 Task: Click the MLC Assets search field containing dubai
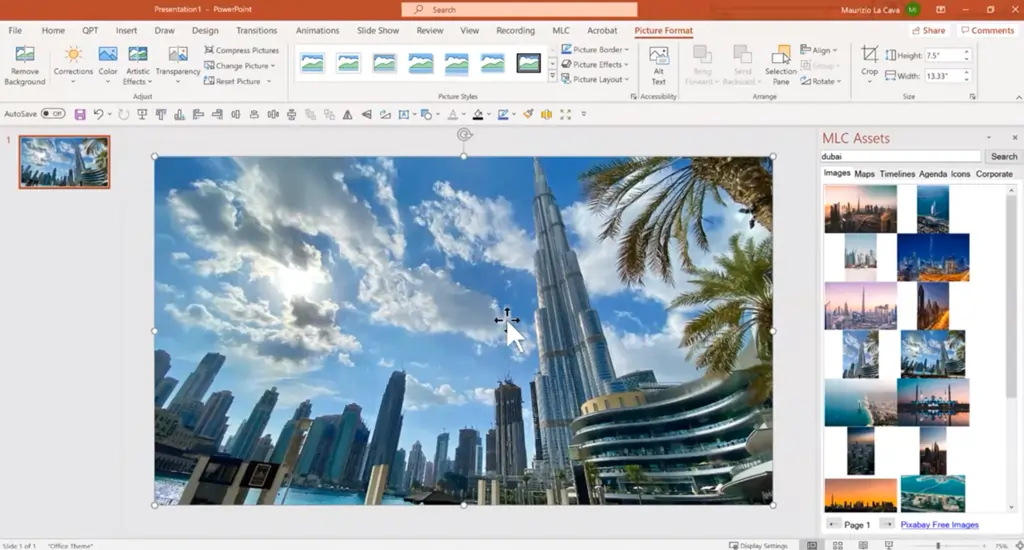901,157
